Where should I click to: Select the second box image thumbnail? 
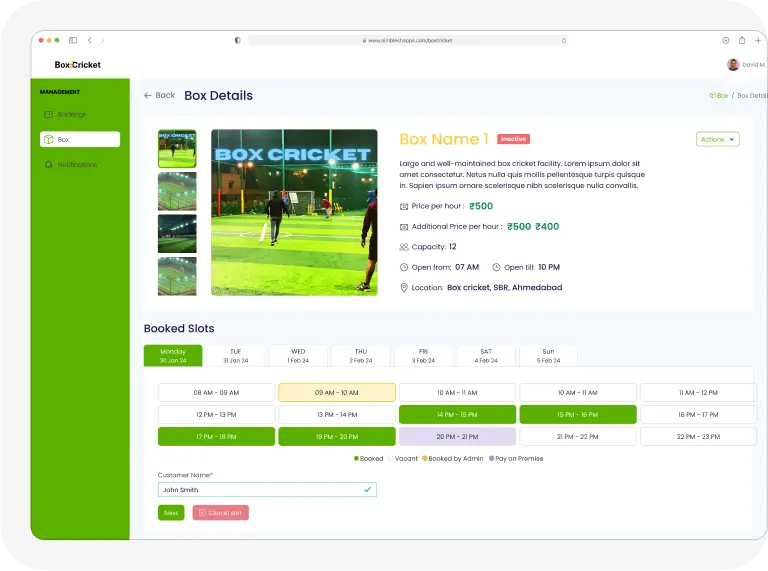click(x=177, y=191)
